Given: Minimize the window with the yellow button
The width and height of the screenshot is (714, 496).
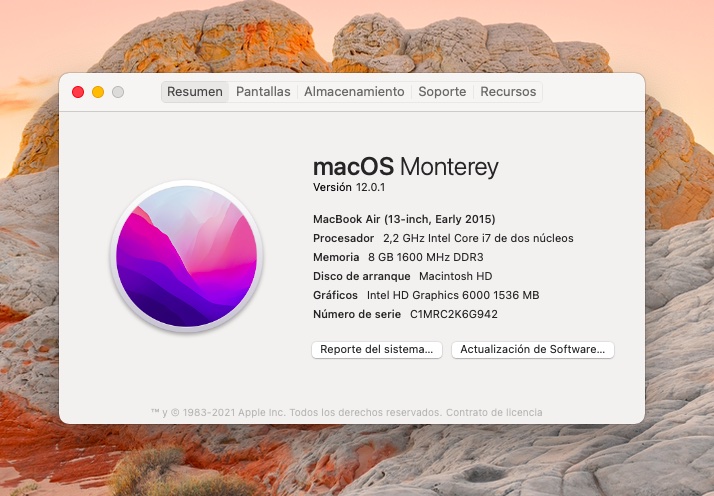Looking at the screenshot, I should click(x=98, y=92).
